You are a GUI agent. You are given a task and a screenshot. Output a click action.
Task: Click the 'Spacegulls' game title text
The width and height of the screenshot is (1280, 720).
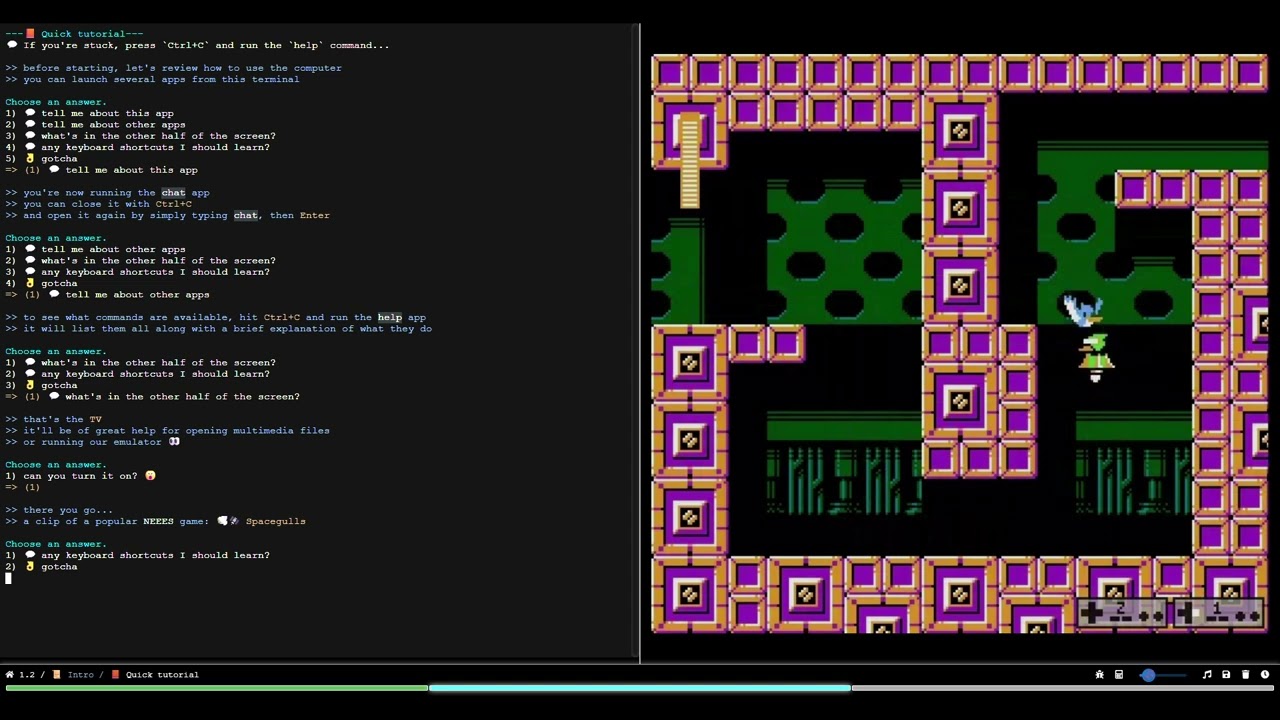[275, 521]
